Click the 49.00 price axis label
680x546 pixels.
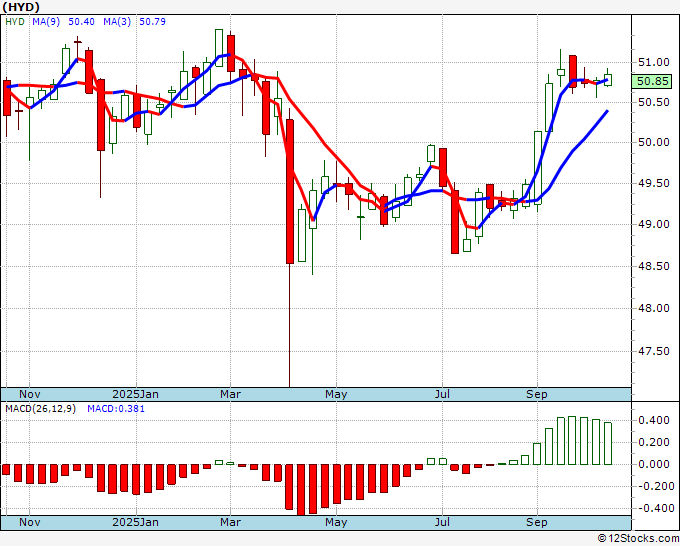654,224
